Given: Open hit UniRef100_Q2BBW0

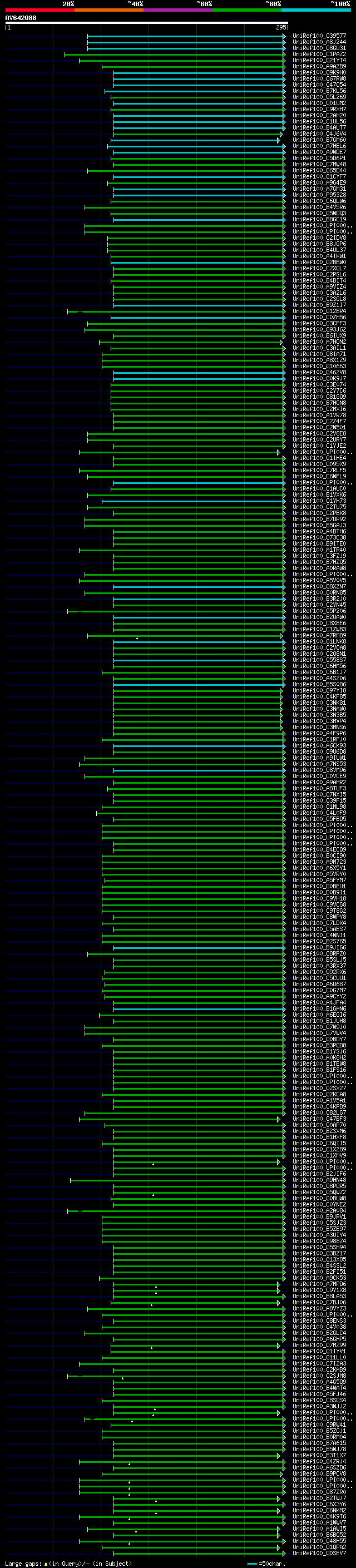Looking at the screenshot, I should point(319,263).
